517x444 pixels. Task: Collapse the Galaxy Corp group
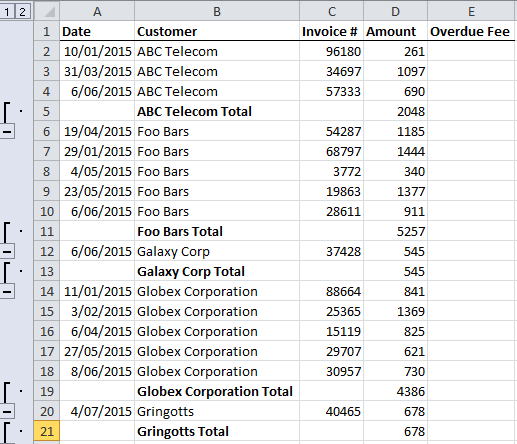point(7,292)
